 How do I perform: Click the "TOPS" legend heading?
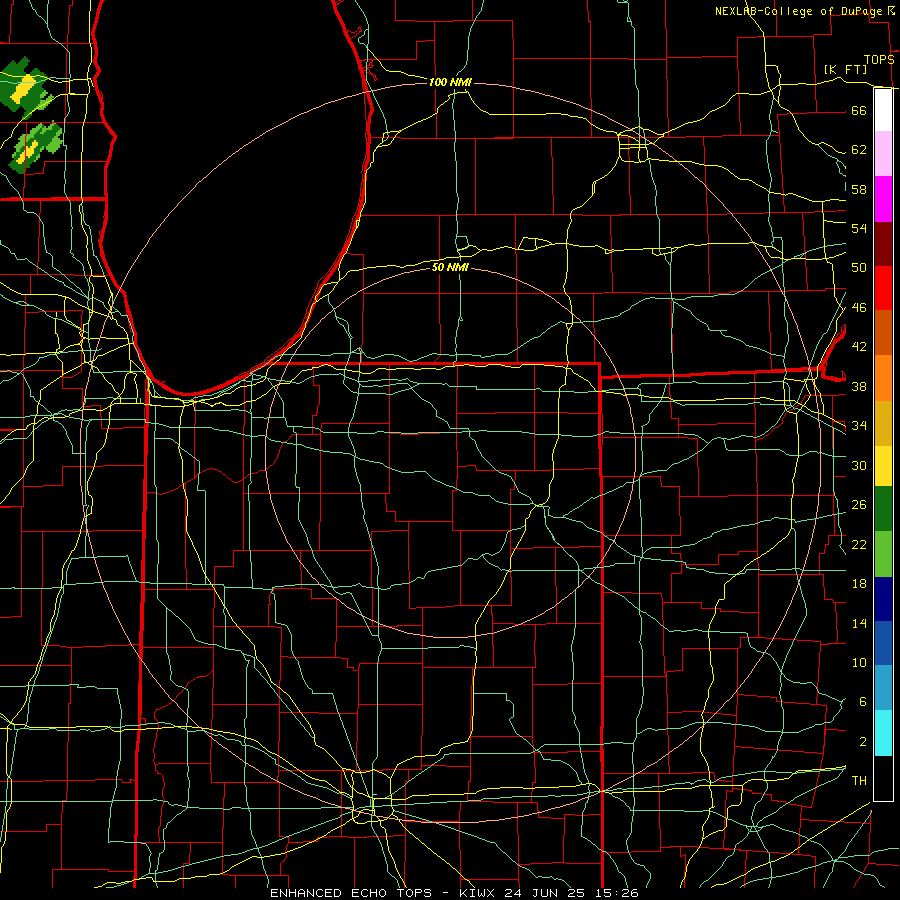point(879,60)
